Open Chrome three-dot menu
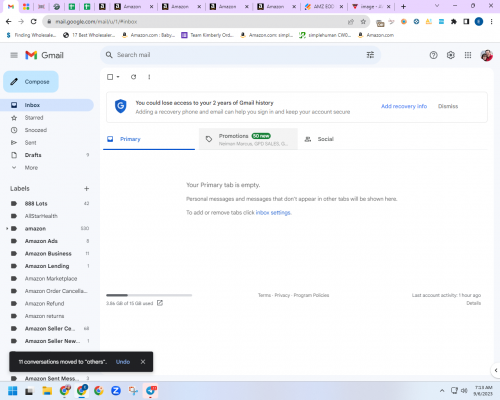 (x=491, y=22)
